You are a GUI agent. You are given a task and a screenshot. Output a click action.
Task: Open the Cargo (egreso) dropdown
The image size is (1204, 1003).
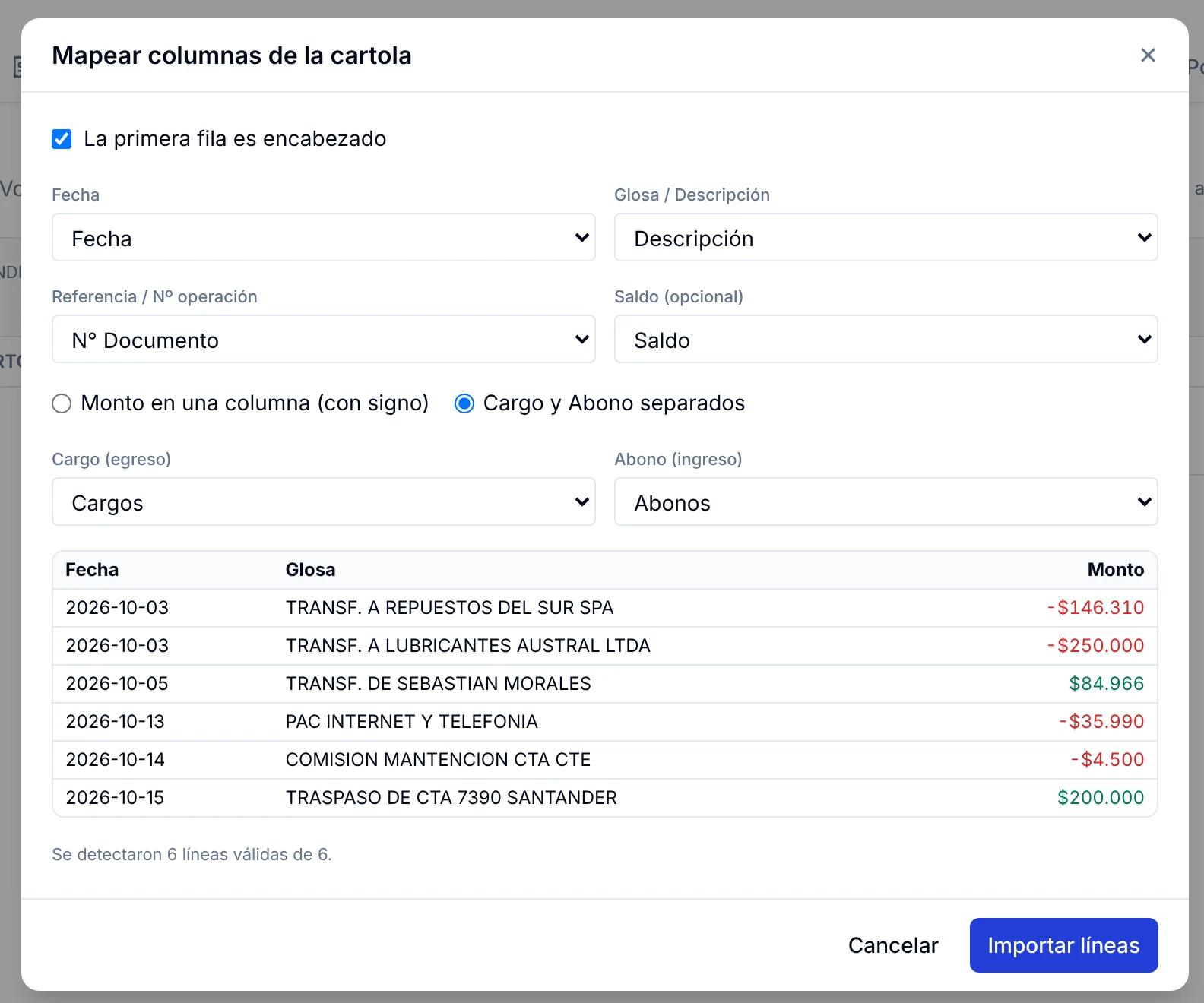[x=324, y=502]
